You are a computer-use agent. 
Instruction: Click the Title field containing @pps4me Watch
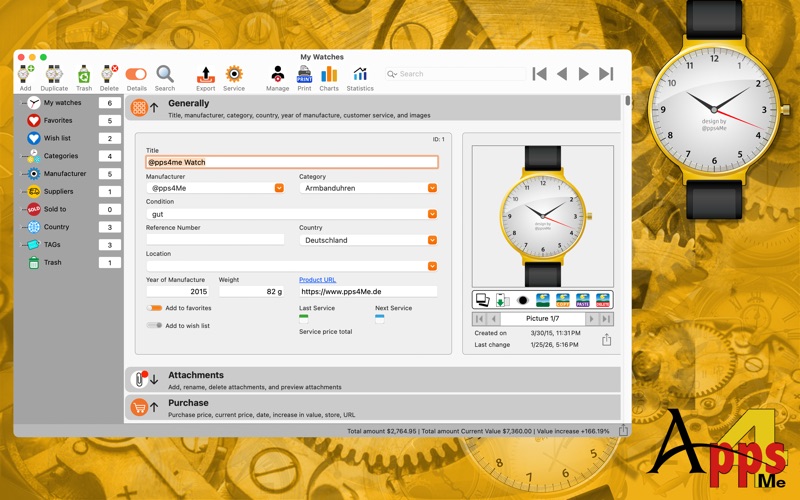pyautogui.click(x=292, y=162)
